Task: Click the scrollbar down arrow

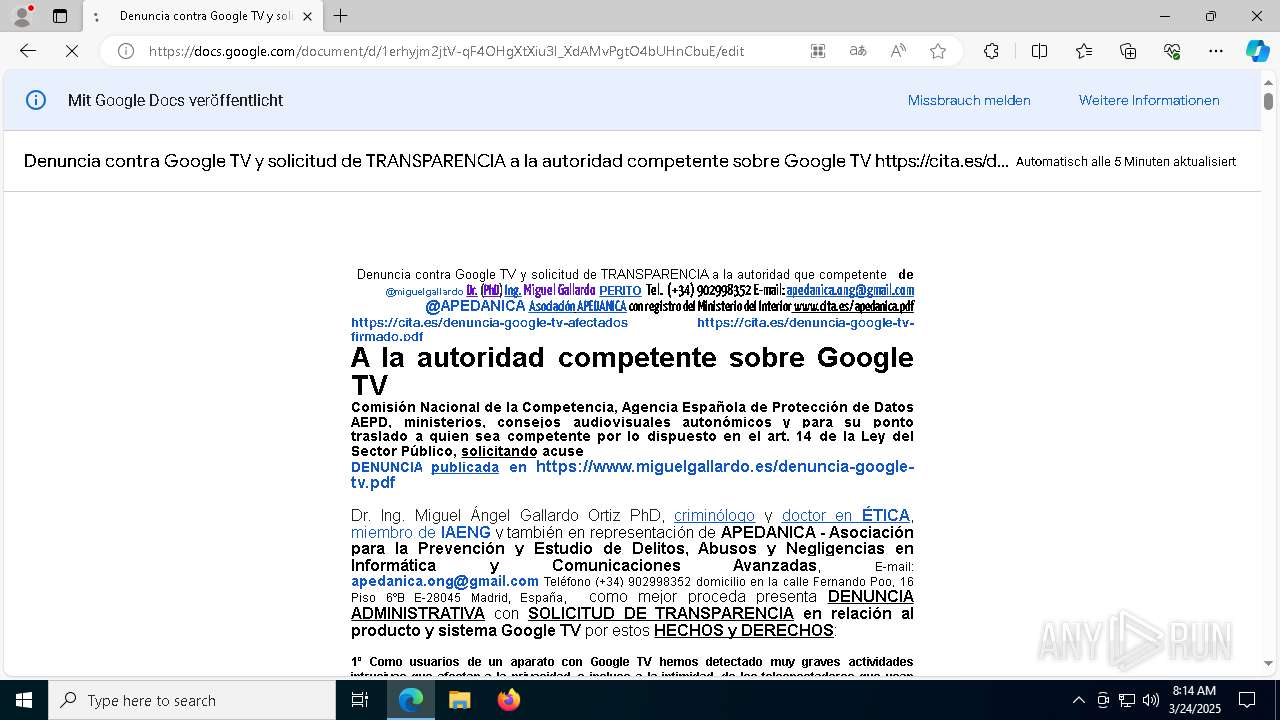Action: tap(1268, 663)
